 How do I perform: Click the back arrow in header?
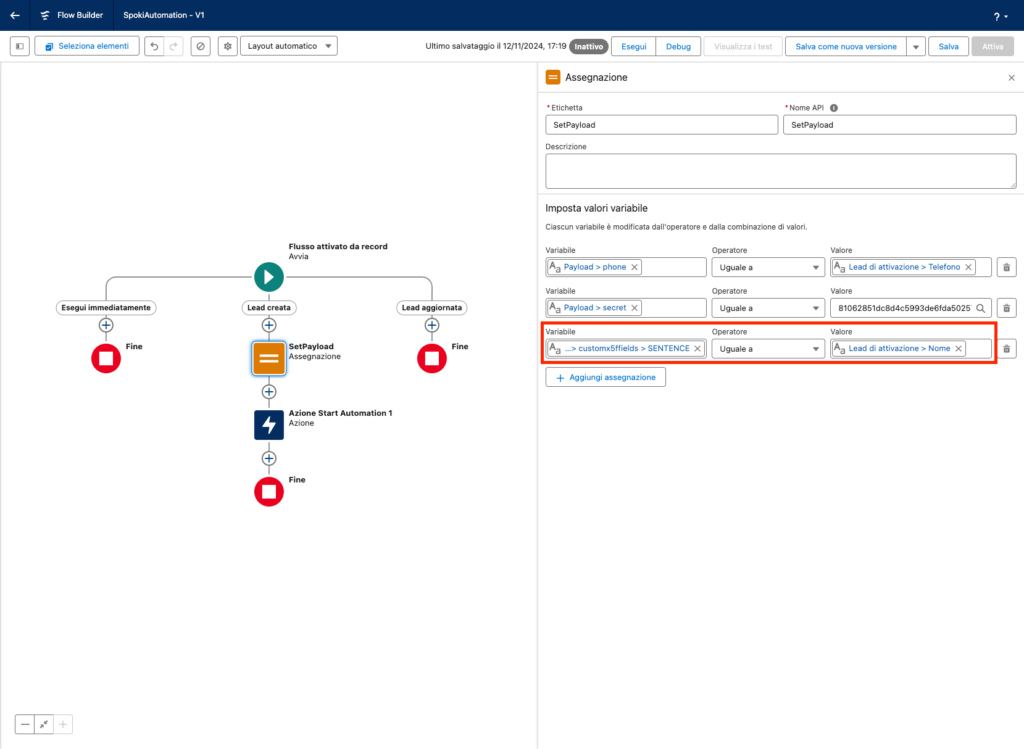click(x=15, y=15)
